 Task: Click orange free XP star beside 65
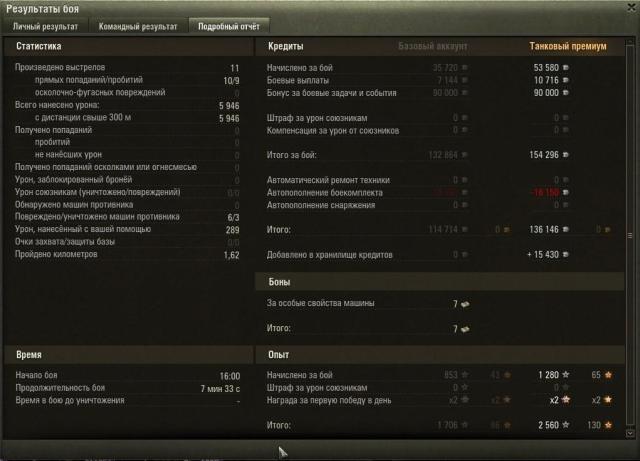(608, 374)
